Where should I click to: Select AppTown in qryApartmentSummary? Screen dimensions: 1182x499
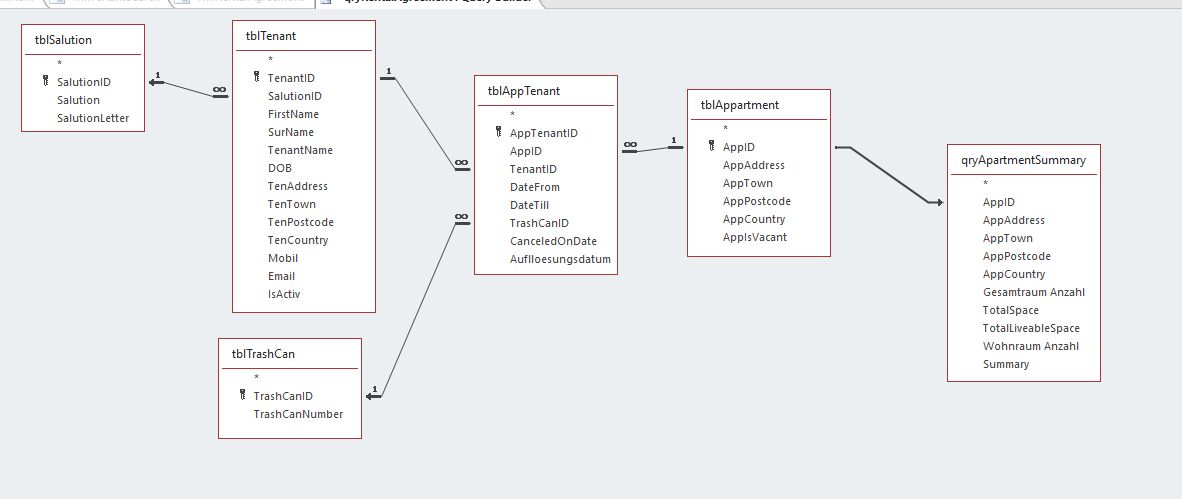click(1008, 238)
